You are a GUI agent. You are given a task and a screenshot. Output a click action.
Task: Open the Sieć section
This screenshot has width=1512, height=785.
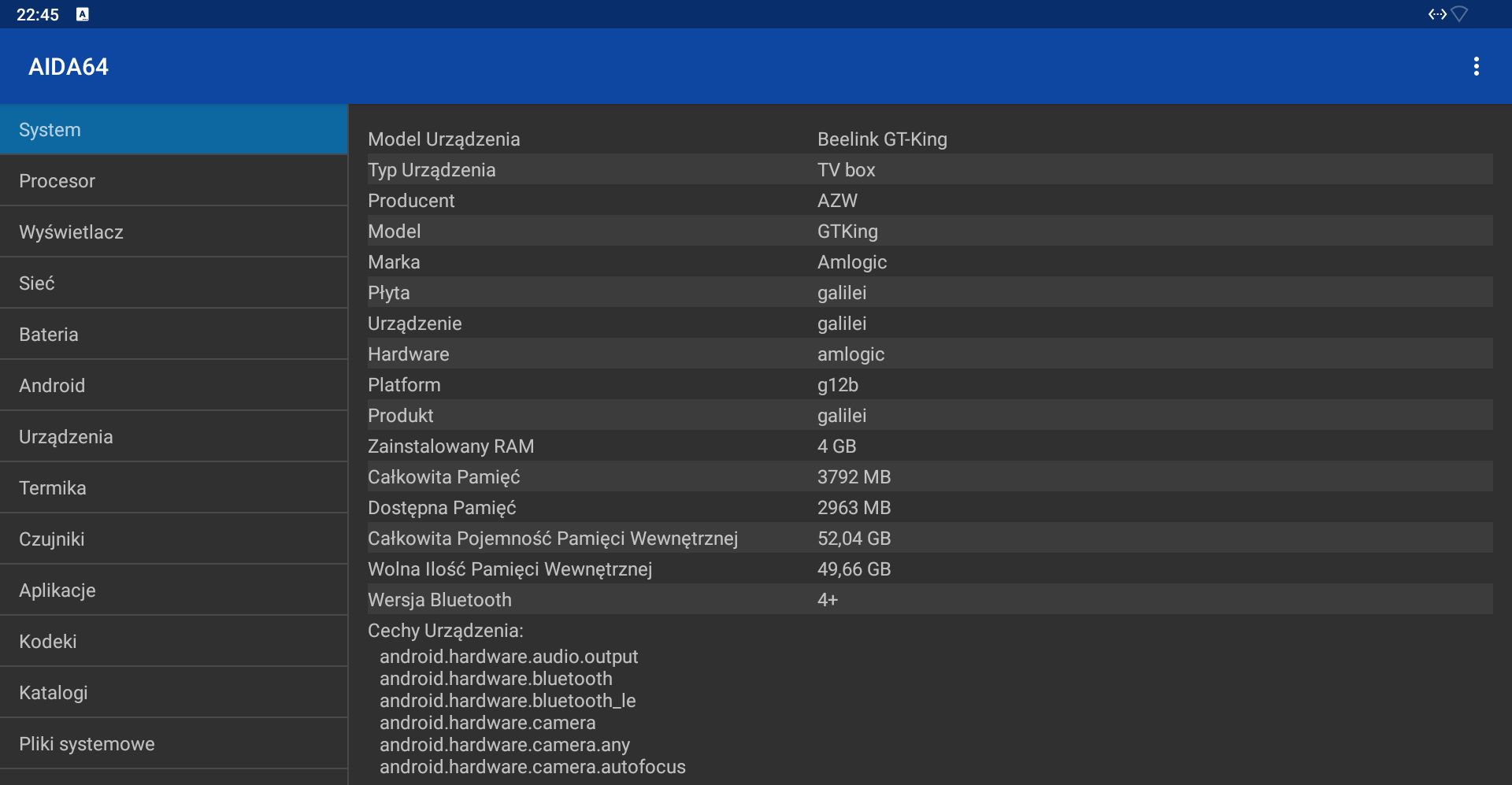[x=173, y=283]
